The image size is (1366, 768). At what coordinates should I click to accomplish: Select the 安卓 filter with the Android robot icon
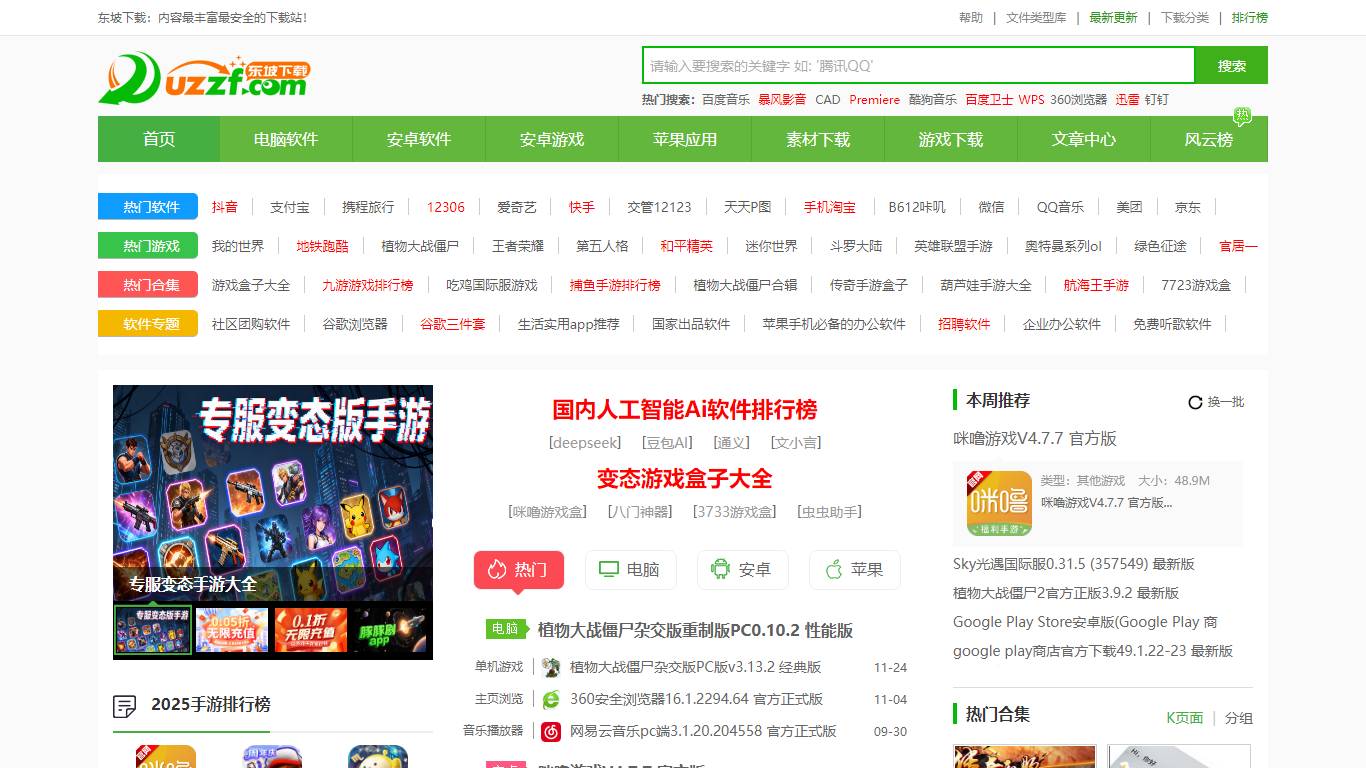point(742,569)
